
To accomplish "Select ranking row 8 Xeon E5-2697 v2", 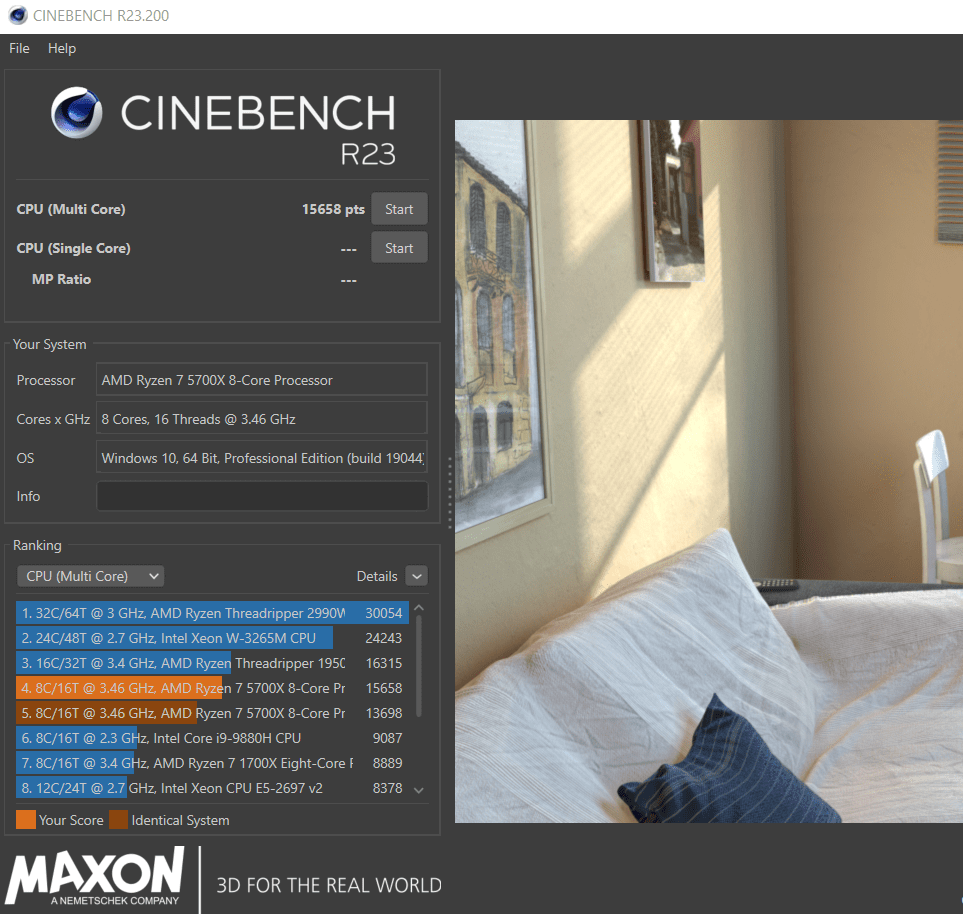I will [x=212, y=788].
